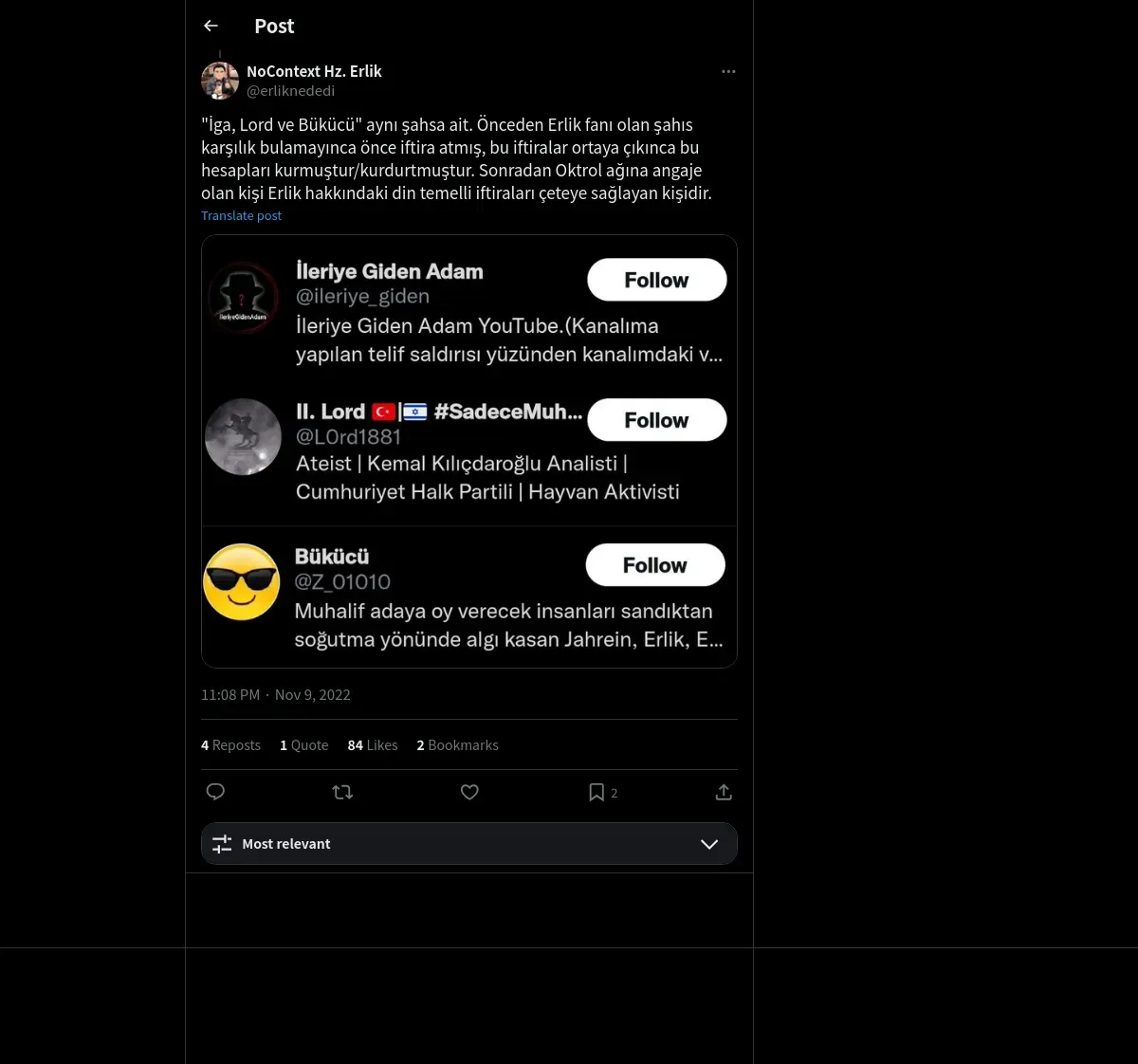1138x1064 pixels.
Task: Click the @erliknededi handle
Action: [x=290, y=91]
